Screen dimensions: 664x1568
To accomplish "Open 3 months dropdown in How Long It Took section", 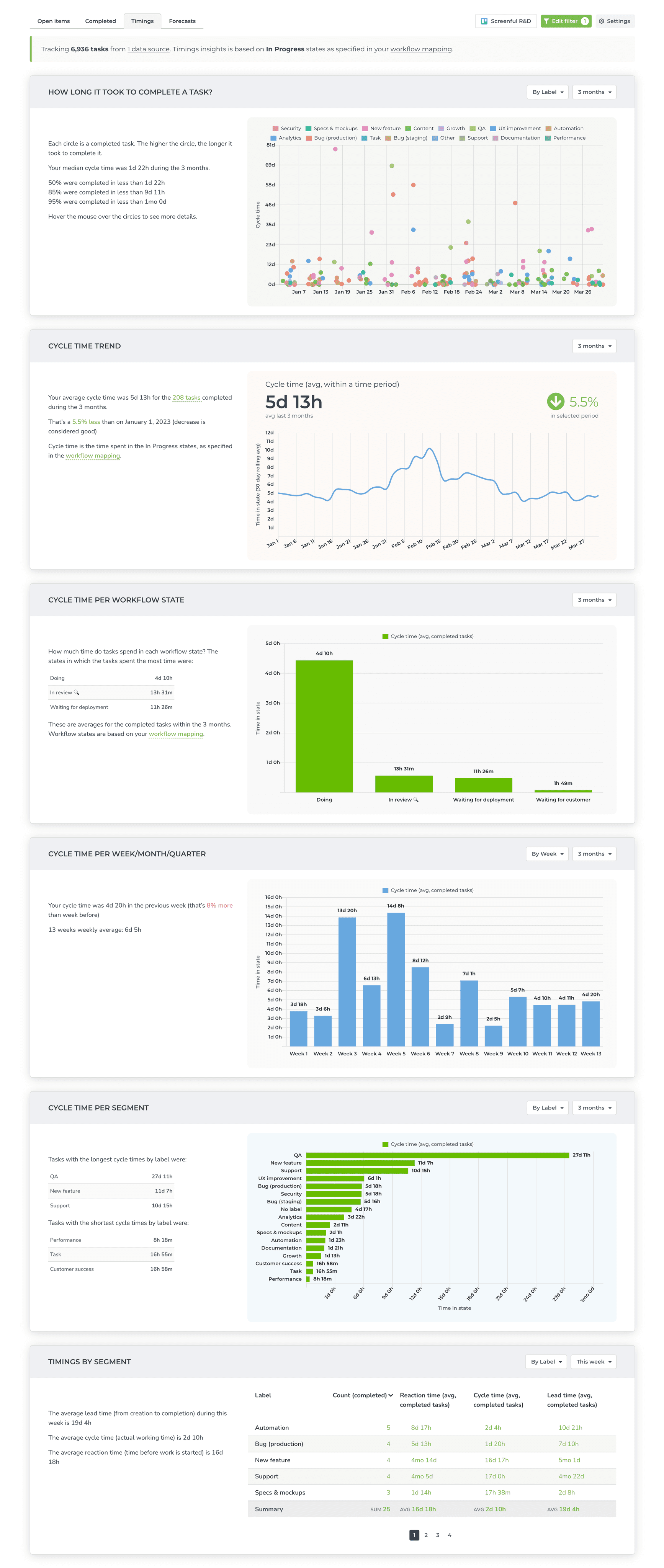I will 595,93.
